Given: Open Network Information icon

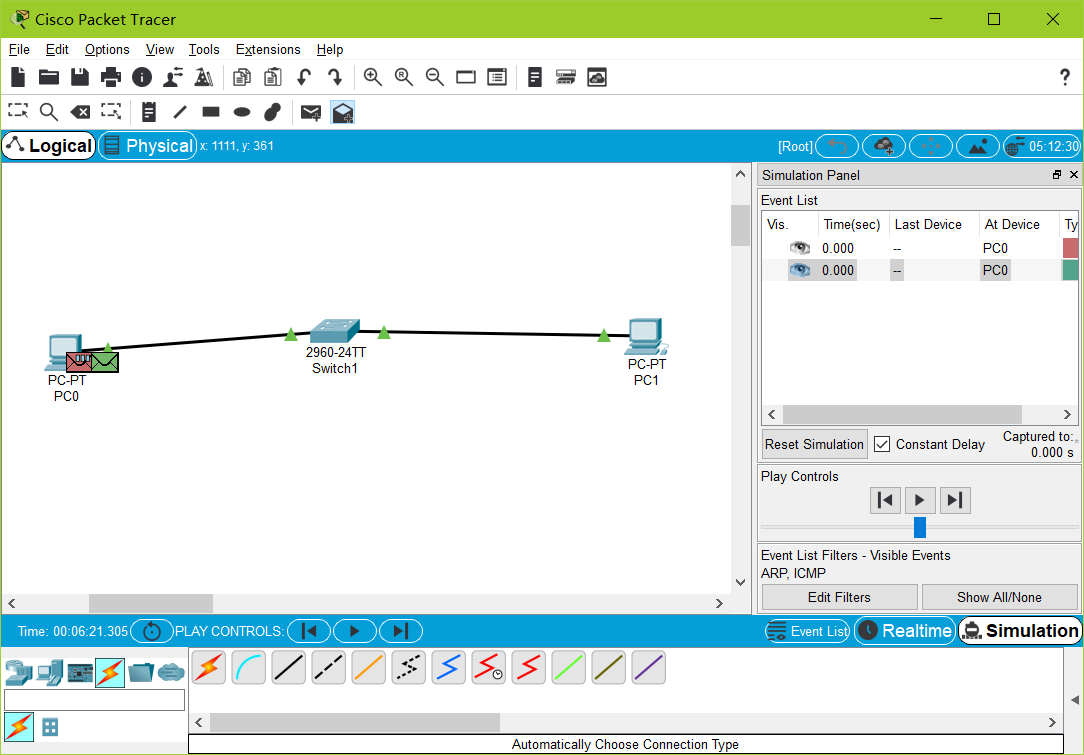Looking at the screenshot, I should 142,77.
